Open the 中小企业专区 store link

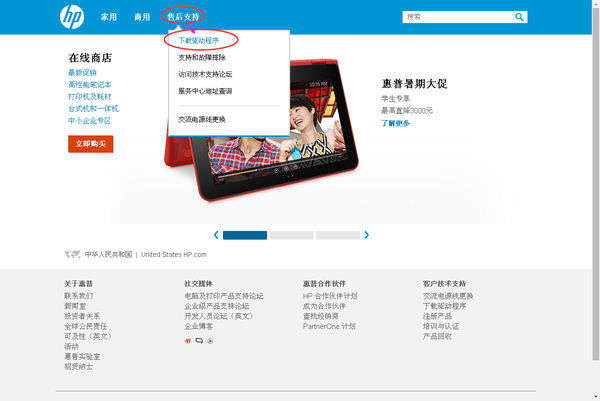coord(90,121)
